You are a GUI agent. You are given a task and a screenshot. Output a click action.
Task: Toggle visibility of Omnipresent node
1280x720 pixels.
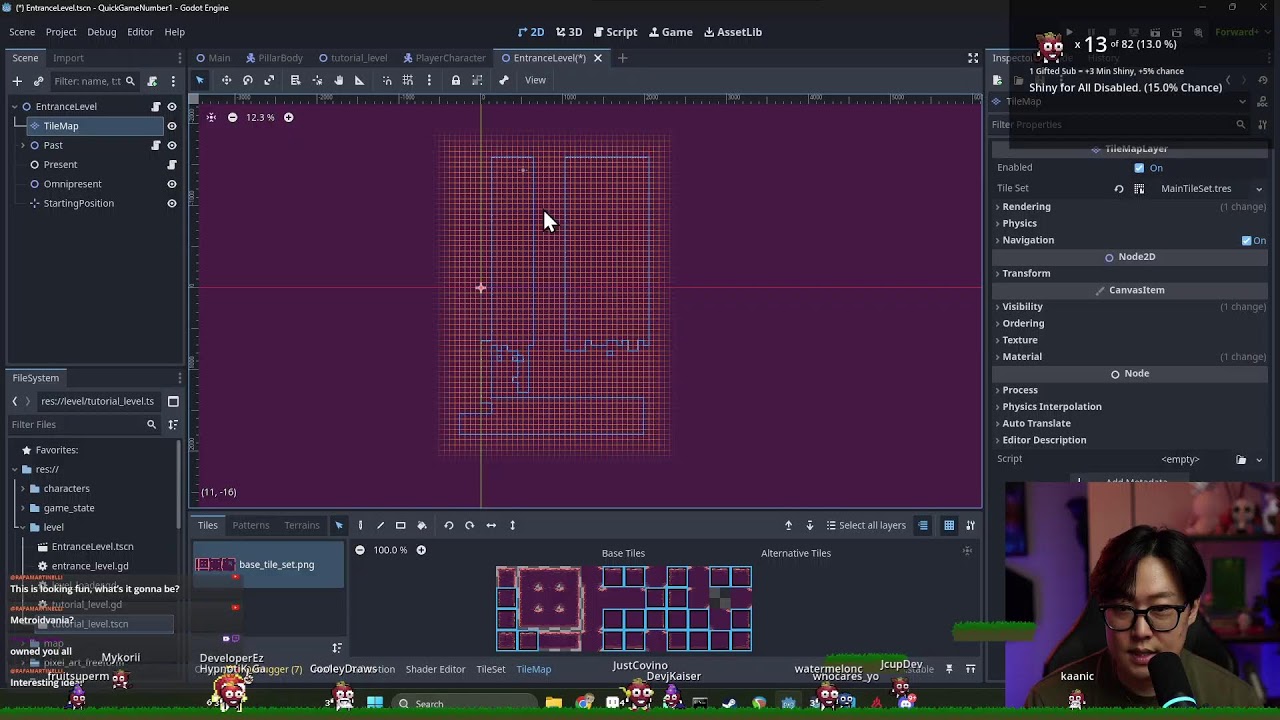point(172,184)
